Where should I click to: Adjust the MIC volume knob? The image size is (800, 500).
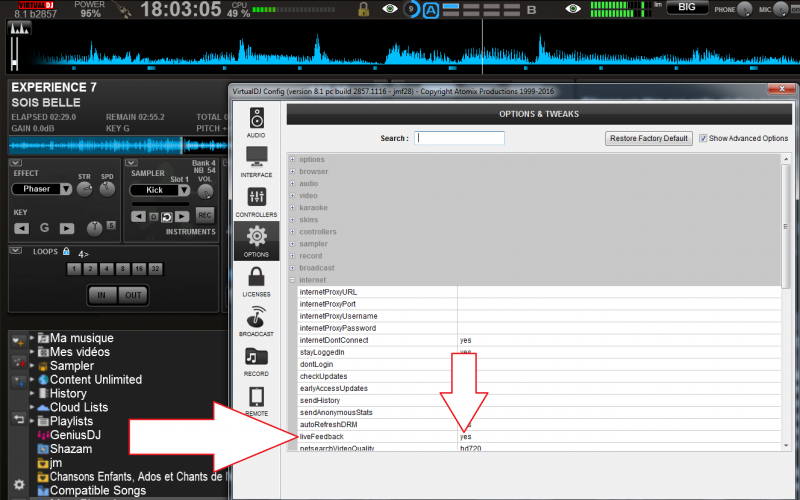(x=781, y=9)
